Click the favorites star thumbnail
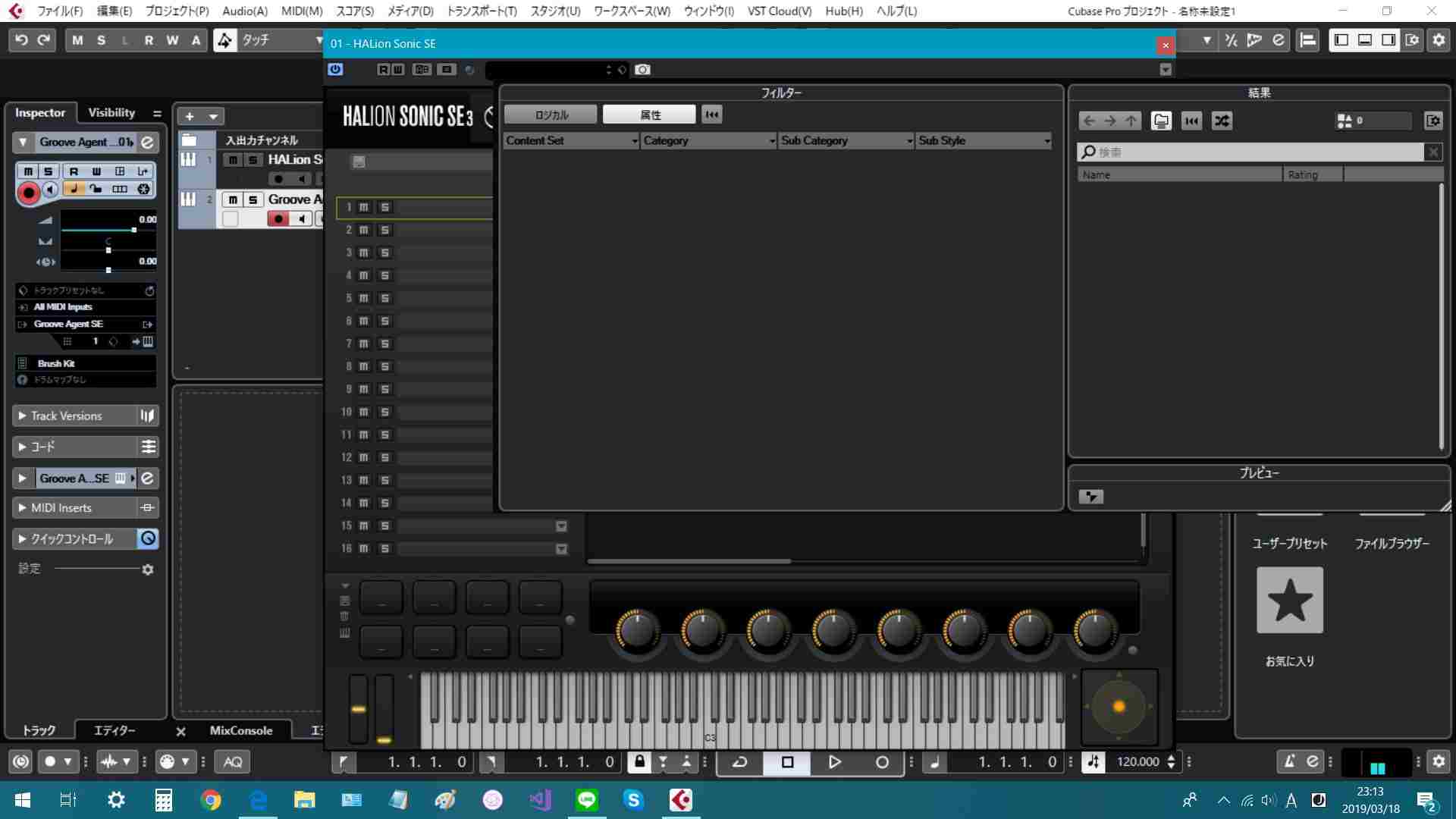The image size is (1456, 819). 1289,600
